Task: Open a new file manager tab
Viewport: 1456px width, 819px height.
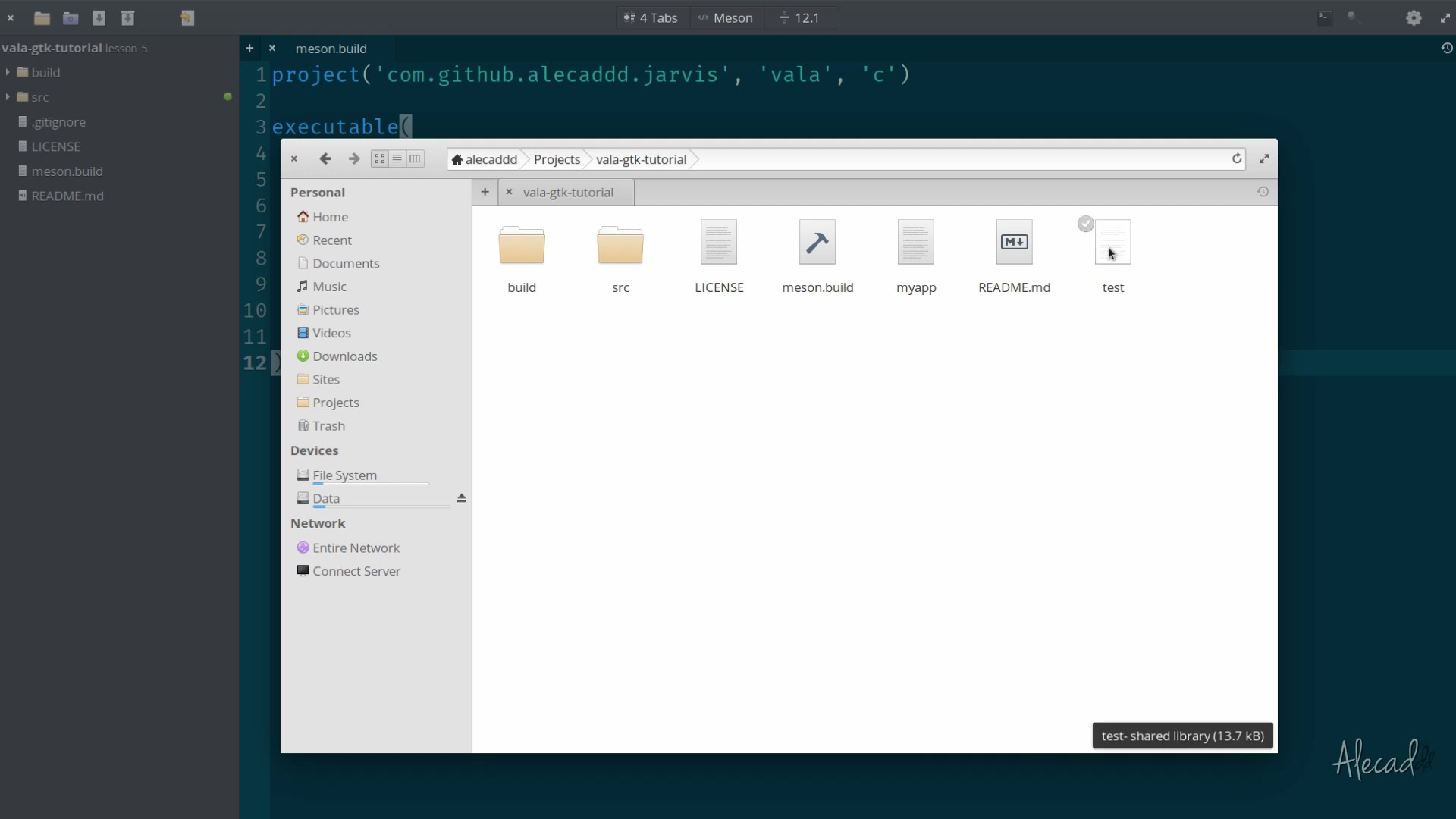Action: pyautogui.click(x=485, y=192)
